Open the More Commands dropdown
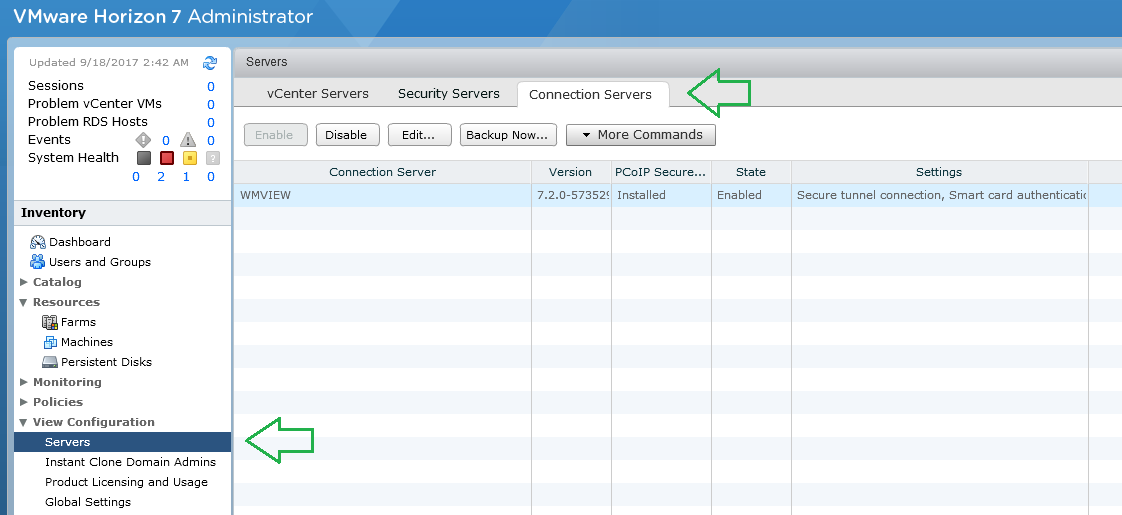The height and width of the screenshot is (515, 1122). [640, 135]
